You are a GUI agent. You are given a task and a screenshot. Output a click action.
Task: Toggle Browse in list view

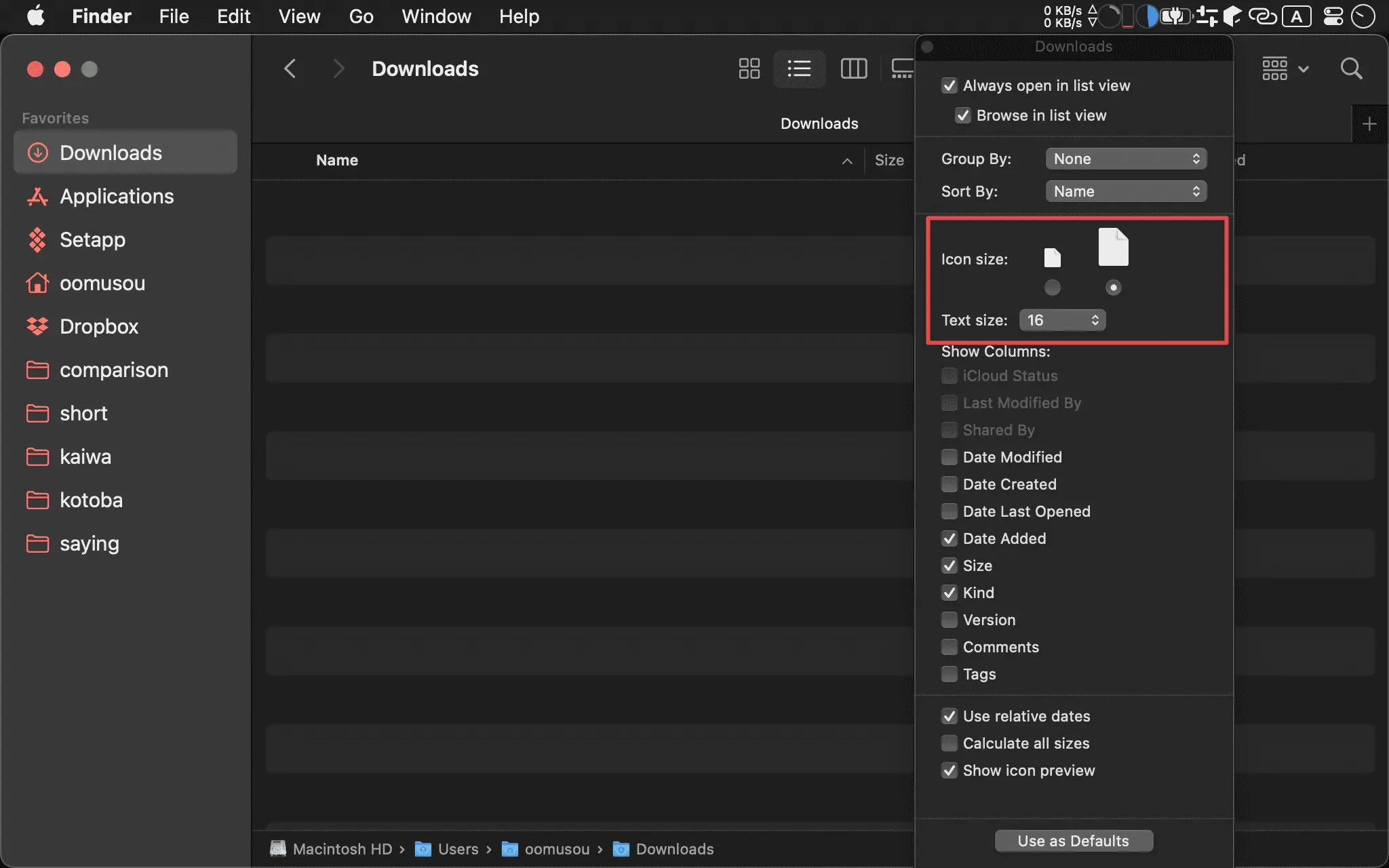tap(962, 115)
